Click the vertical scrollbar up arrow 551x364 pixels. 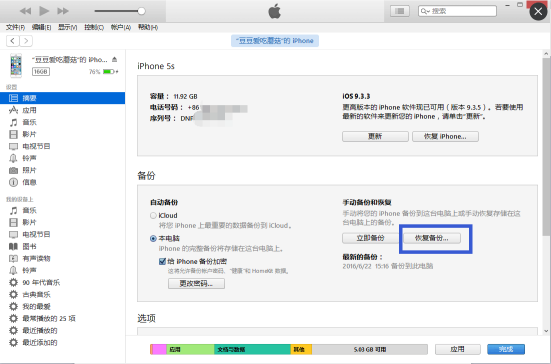[546, 54]
